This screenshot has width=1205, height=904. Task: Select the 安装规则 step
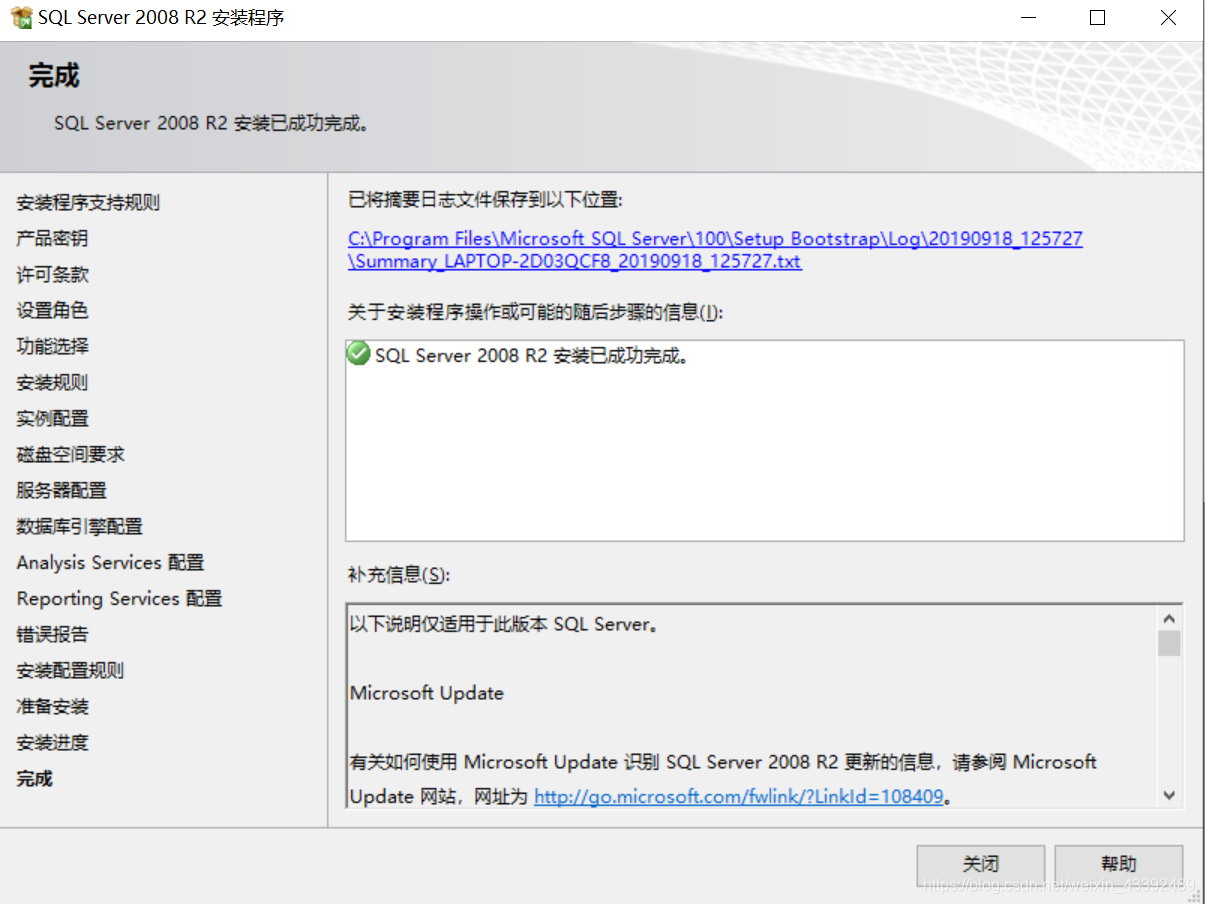coord(52,383)
